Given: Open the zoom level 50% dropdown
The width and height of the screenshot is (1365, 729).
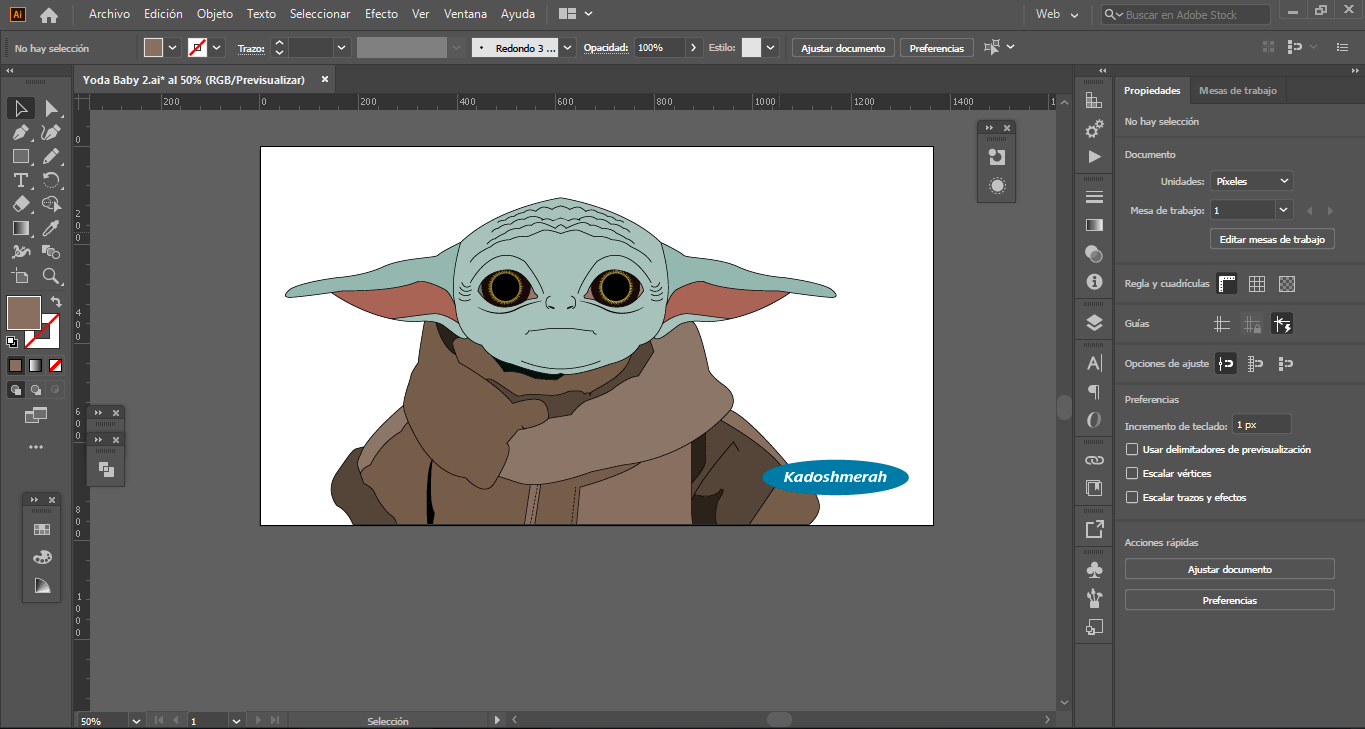Looking at the screenshot, I should pyautogui.click(x=136, y=720).
